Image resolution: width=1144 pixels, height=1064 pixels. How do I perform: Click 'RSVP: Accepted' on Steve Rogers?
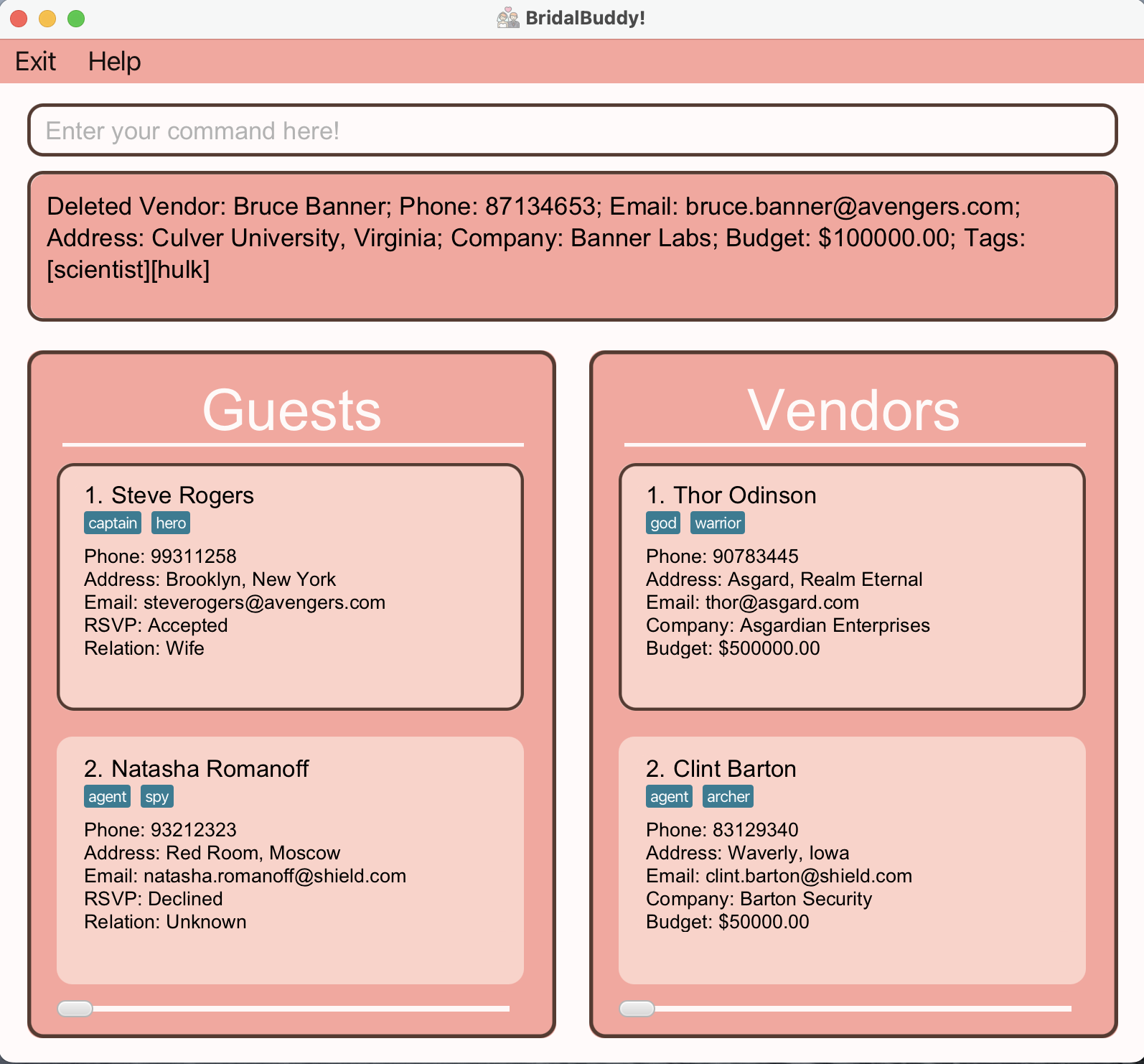point(156,625)
